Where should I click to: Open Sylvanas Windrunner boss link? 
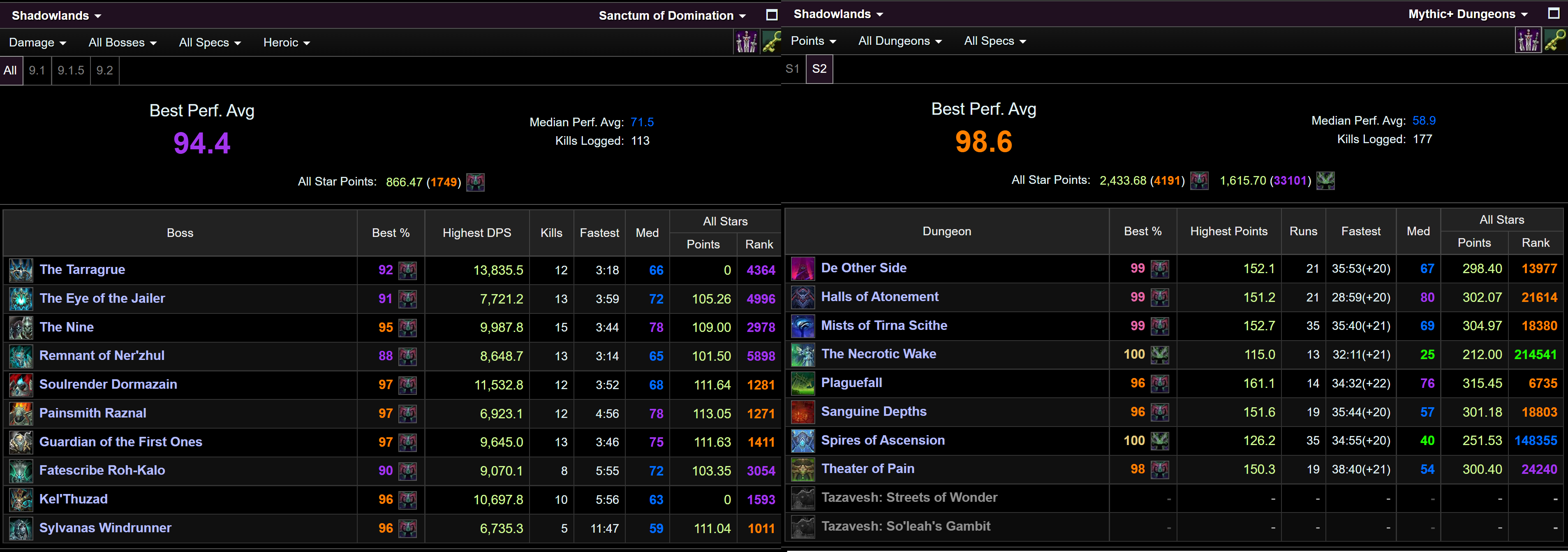[105, 528]
